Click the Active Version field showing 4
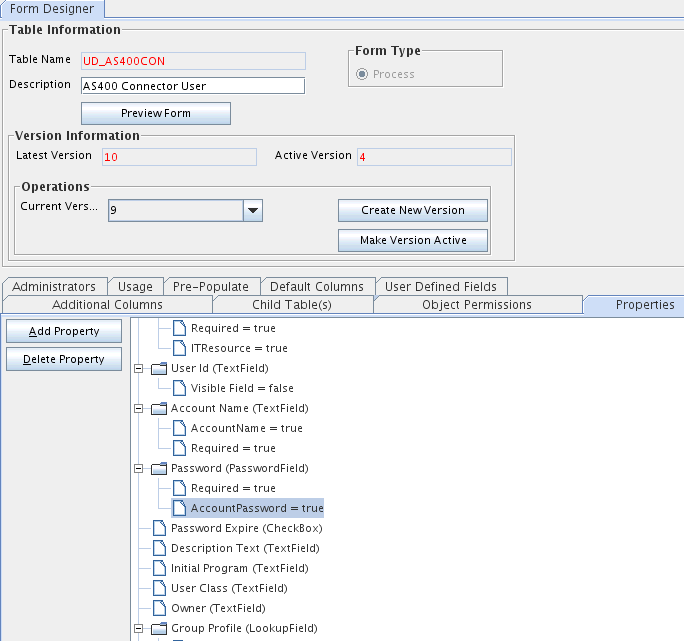The height and width of the screenshot is (641, 684). tap(434, 157)
